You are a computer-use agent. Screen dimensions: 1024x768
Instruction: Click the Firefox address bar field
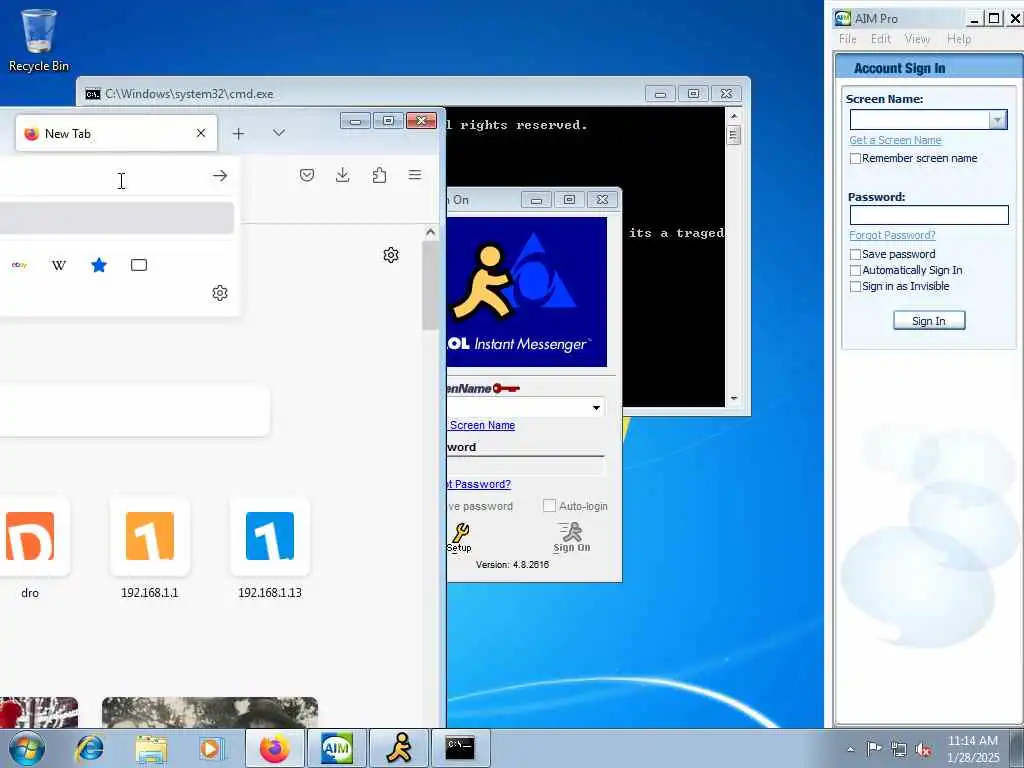click(x=104, y=176)
